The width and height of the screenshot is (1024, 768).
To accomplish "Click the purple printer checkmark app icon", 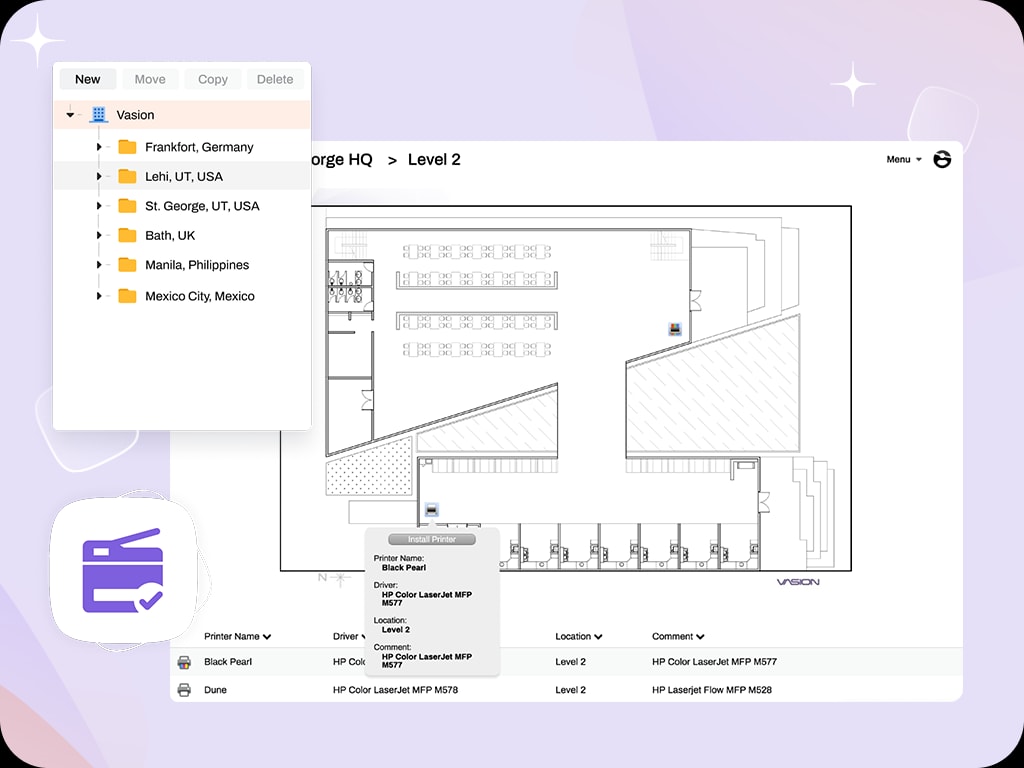I will 121,570.
